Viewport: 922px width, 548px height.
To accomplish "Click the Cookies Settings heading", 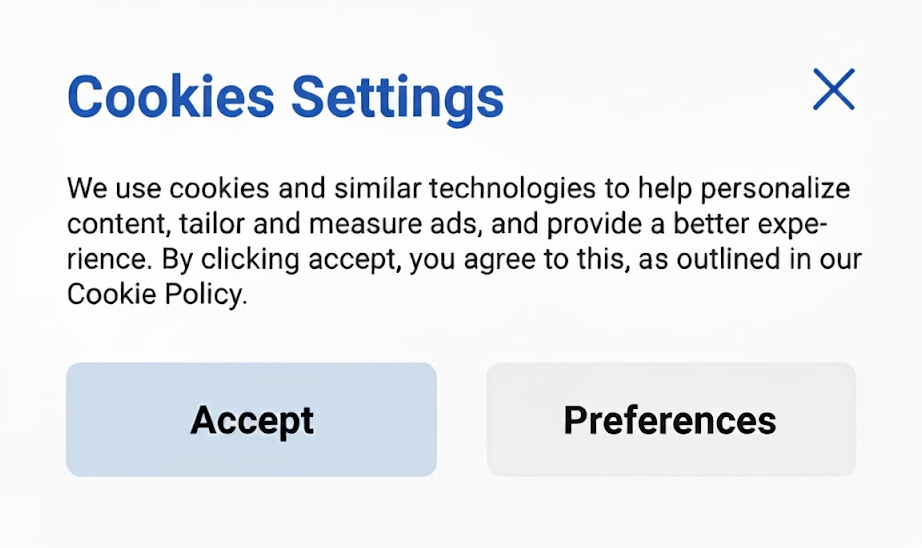I will [285, 96].
